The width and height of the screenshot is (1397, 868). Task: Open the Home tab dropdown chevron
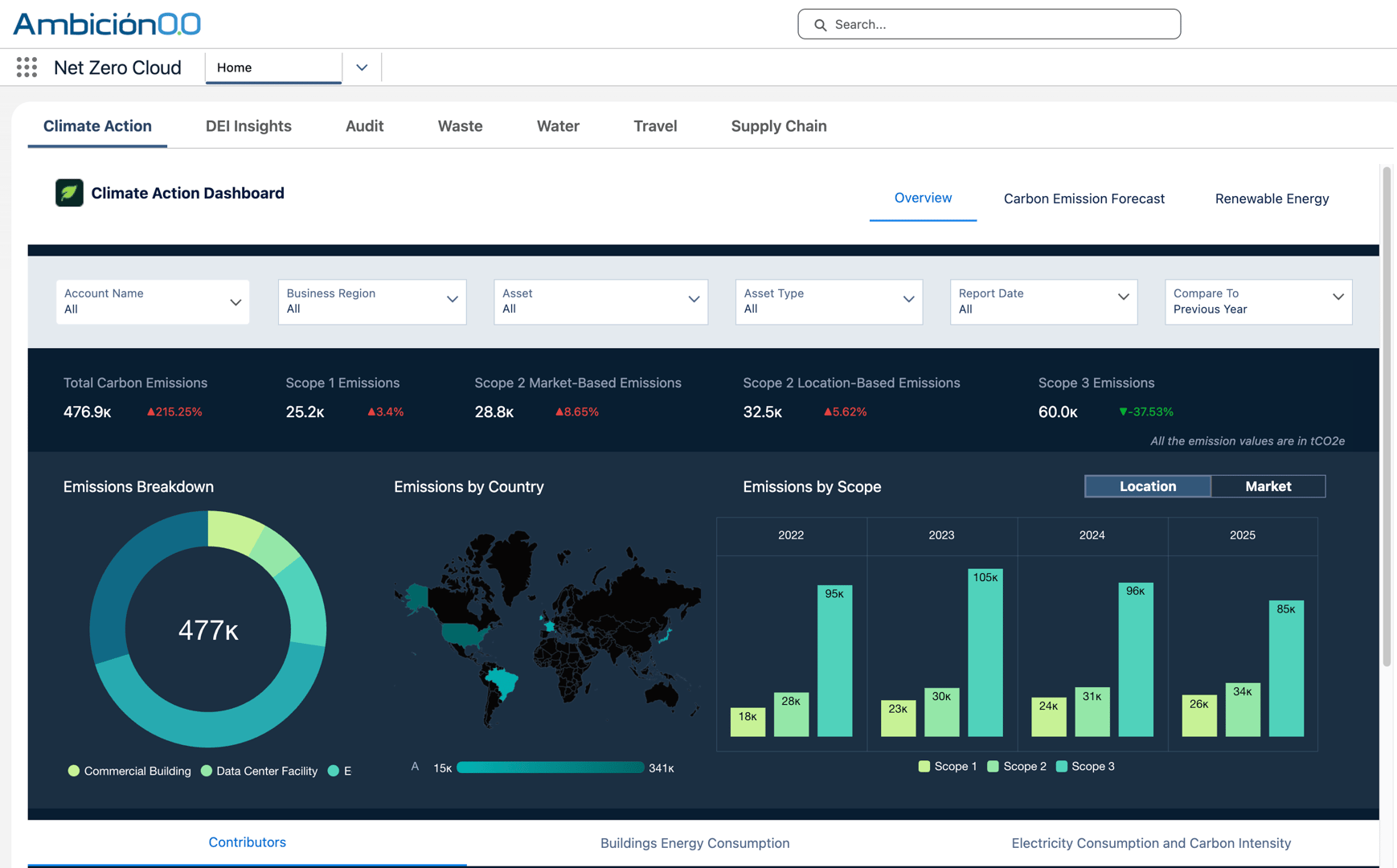tap(361, 68)
